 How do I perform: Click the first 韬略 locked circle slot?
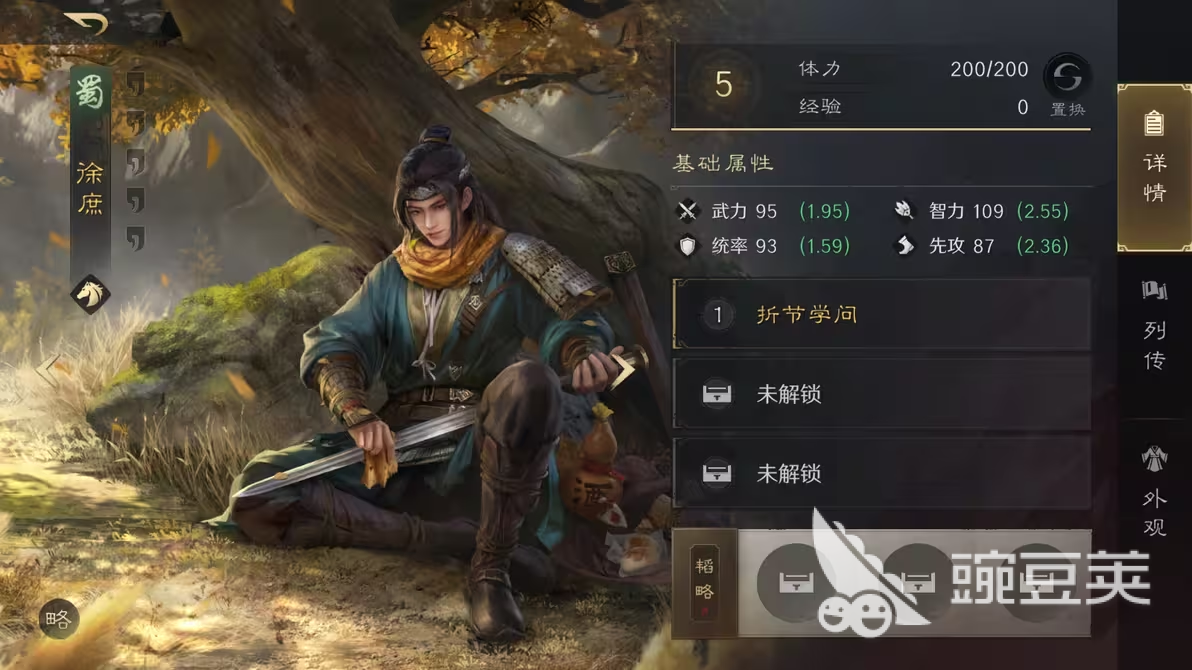(x=796, y=583)
